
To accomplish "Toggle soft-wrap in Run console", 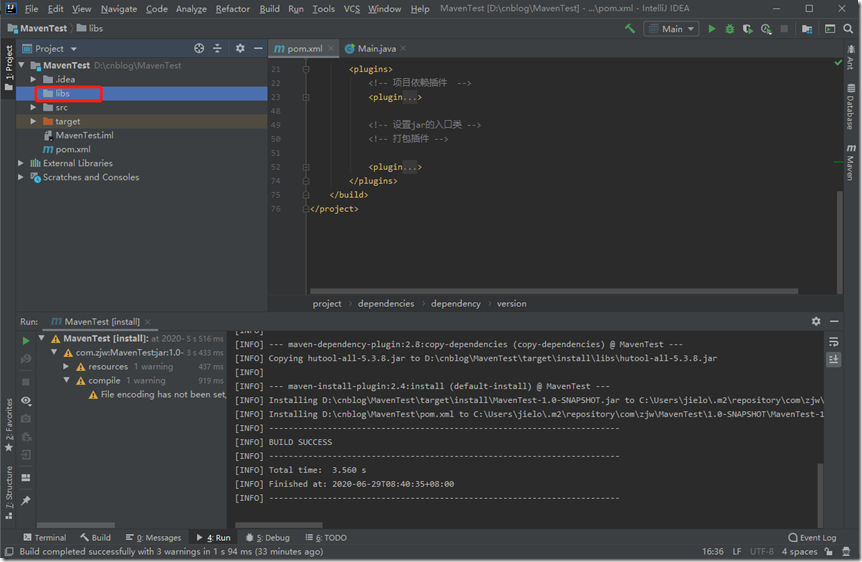I will point(833,342).
